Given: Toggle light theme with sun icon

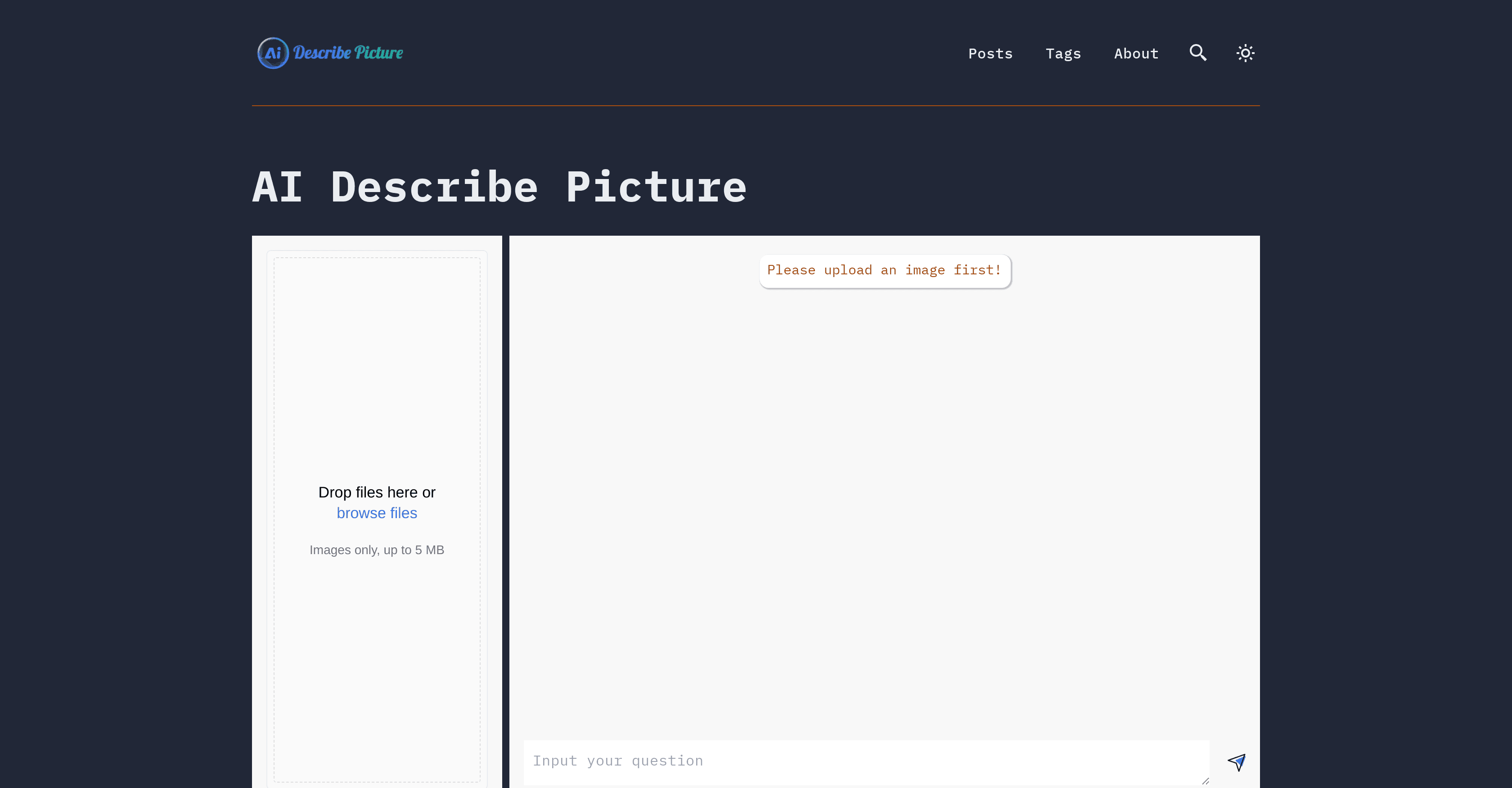Looking at the screenshot, I should (x=1245, y=54).
